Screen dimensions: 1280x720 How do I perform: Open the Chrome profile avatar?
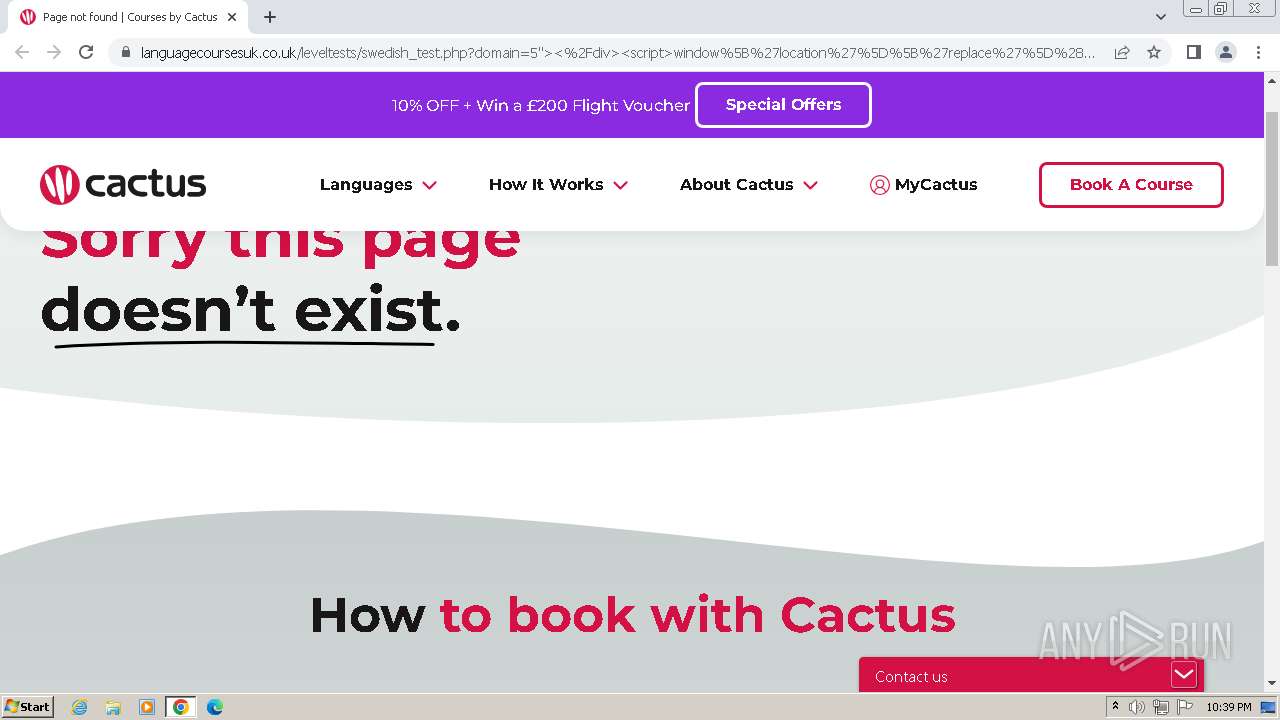[x=1226, y=52]
